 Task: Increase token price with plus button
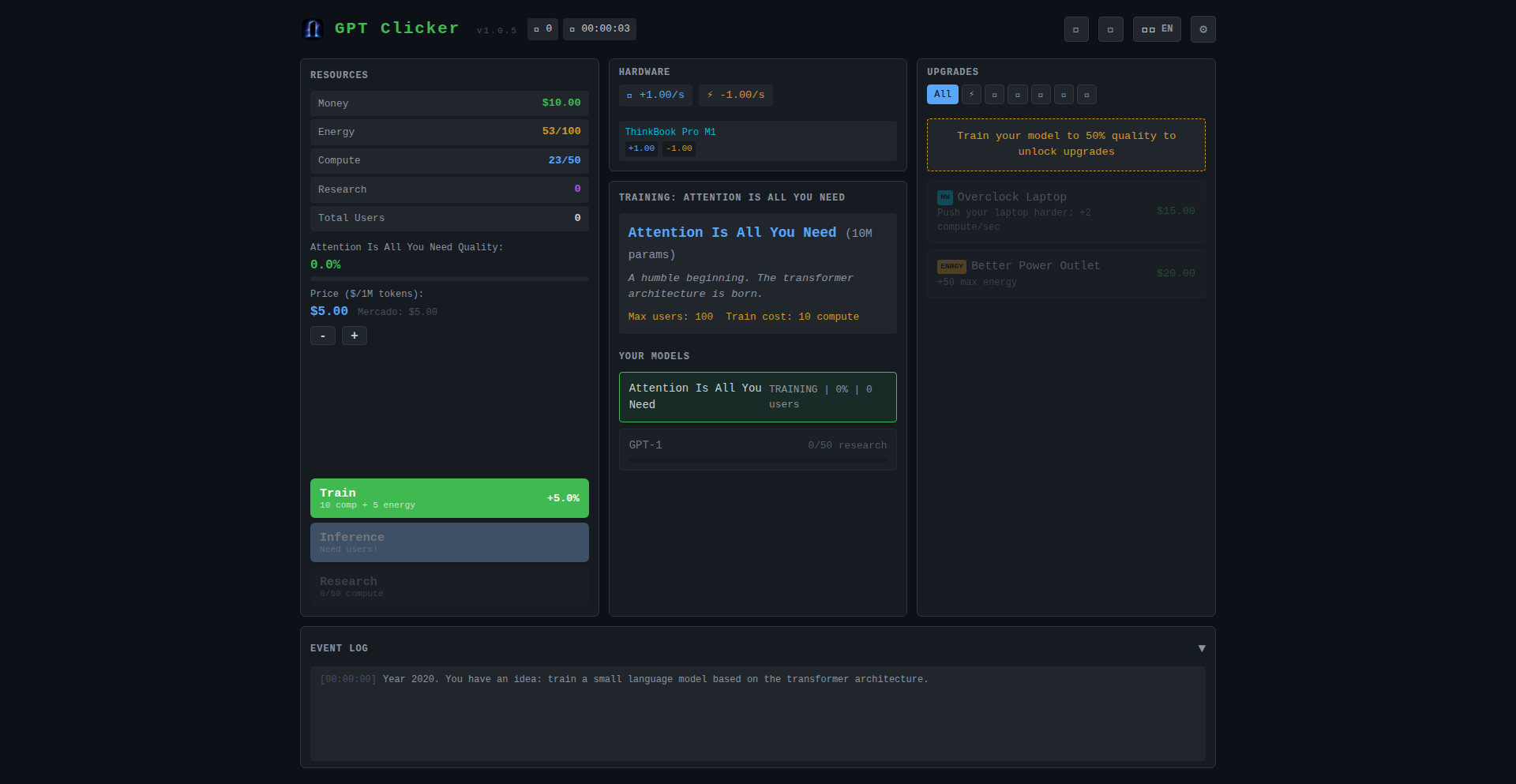(354, 336)
